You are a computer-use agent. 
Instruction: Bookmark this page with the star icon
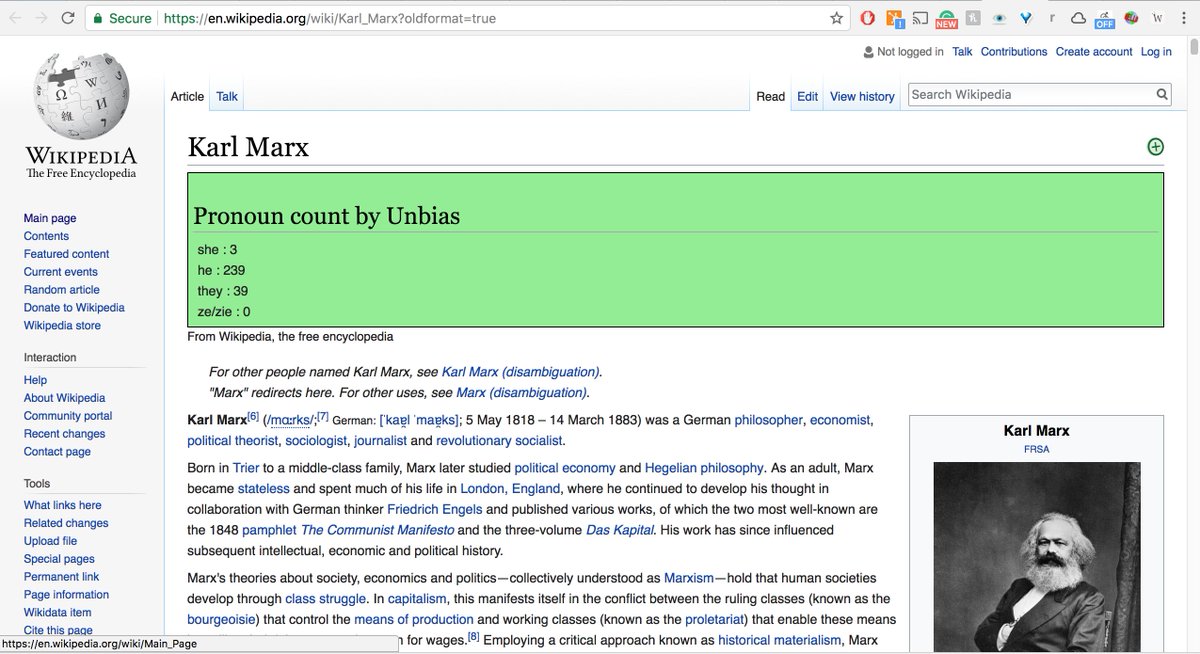[x=836, y=18]
